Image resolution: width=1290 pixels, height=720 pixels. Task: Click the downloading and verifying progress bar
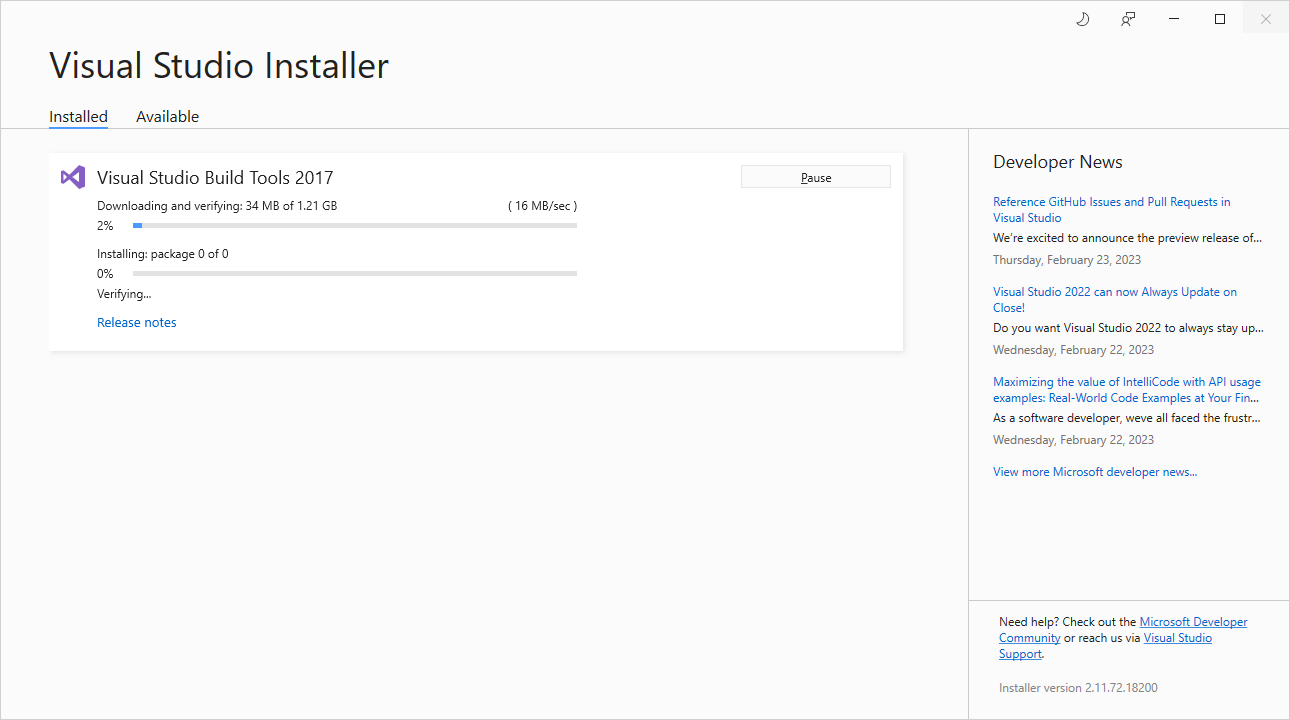click(355, 226)
